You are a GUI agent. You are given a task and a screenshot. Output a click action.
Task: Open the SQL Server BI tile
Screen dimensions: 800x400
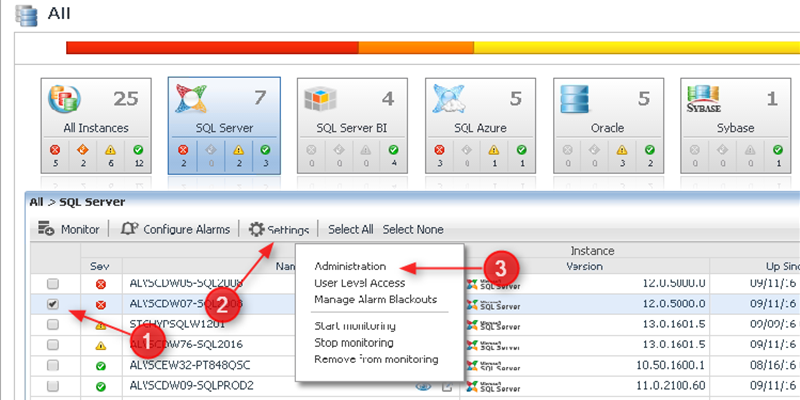pyautogui.click(x=352, y=126)
